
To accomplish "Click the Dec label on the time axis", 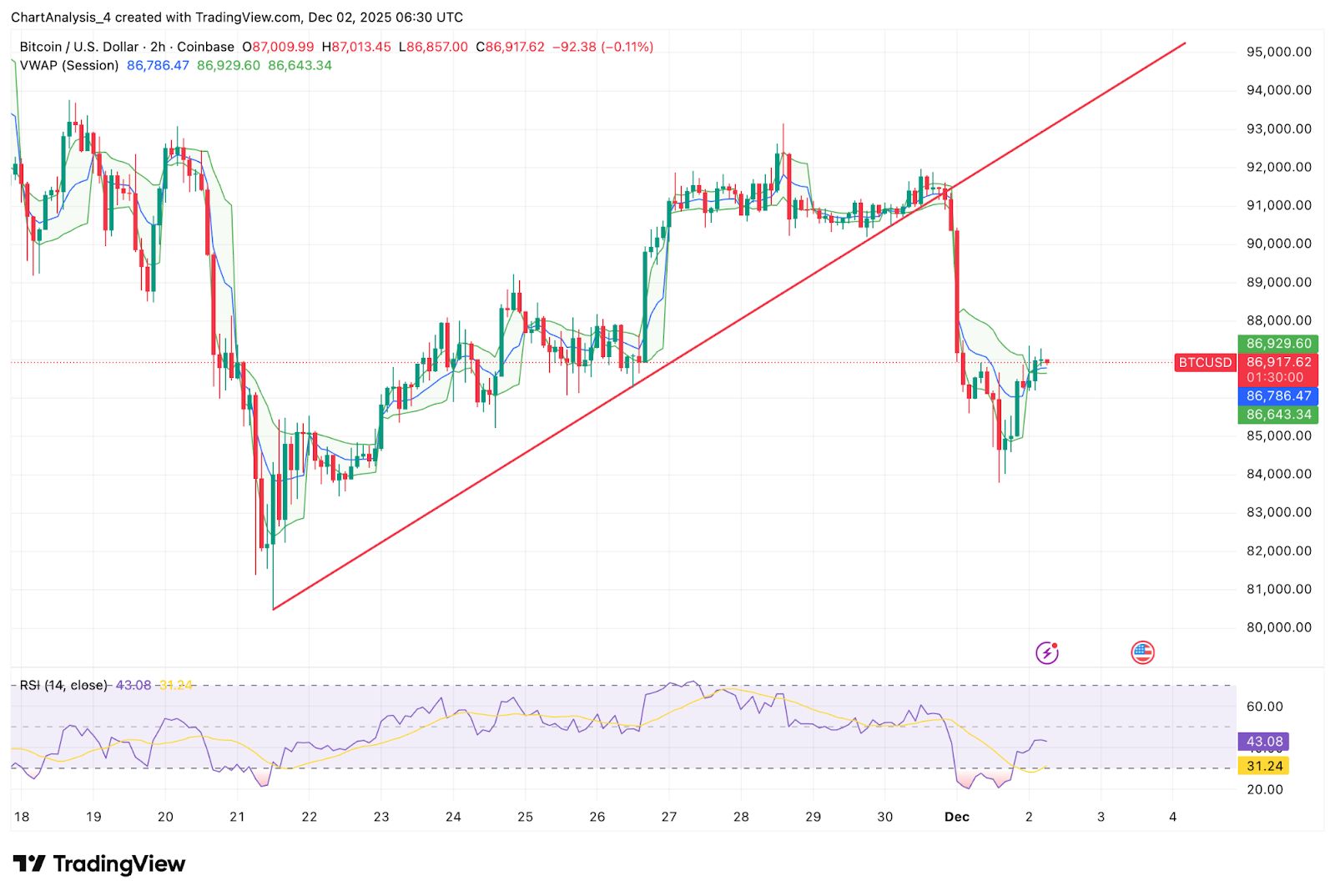I will [x=957, y=818].
